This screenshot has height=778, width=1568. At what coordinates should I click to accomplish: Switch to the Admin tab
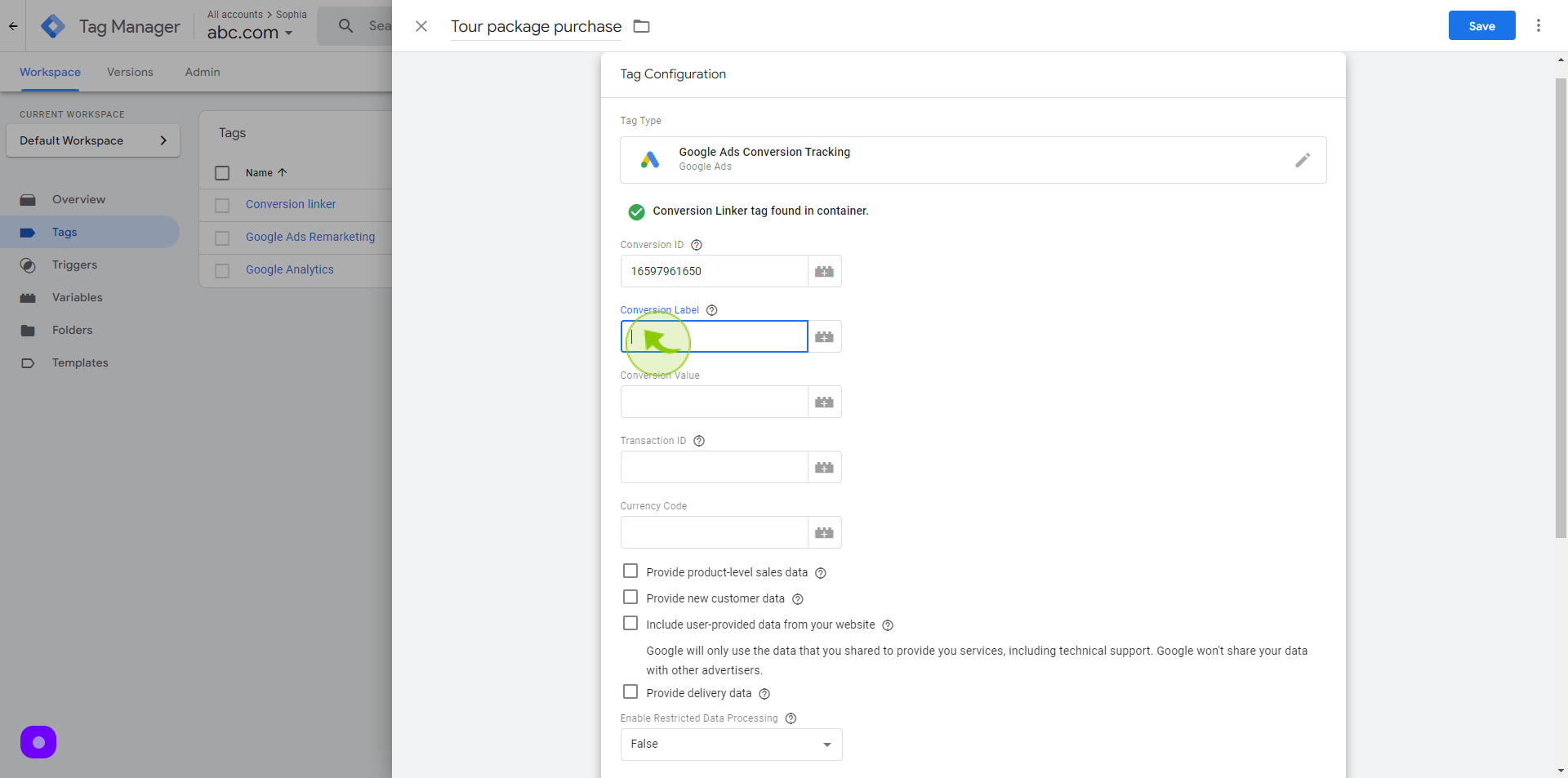point(203,72)
